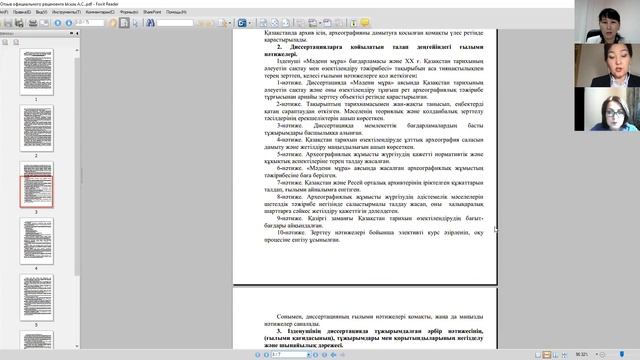Click the binoculars Find icon
This screenshot has height=360, width=640.
pyautogui.click(x=150, y=23)
